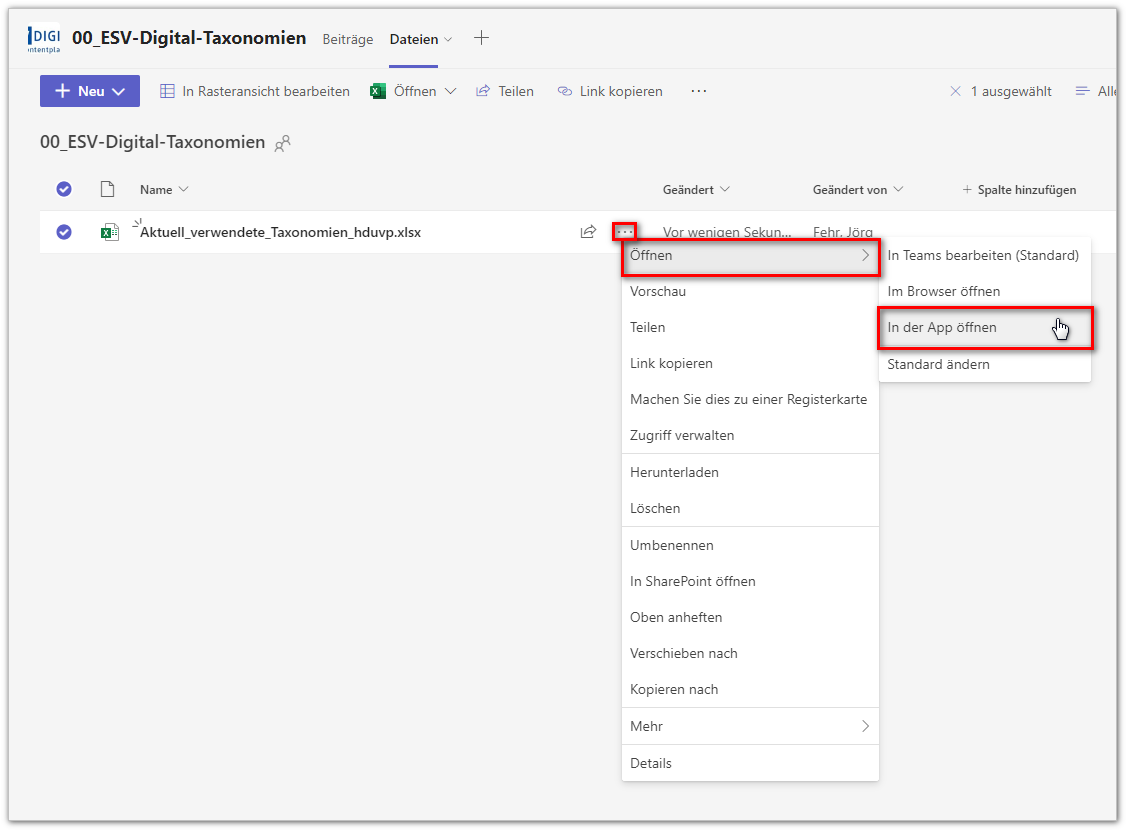
Task: Expand the Öffnen dropdown arrow in toolbar
Action: point(450,91)
